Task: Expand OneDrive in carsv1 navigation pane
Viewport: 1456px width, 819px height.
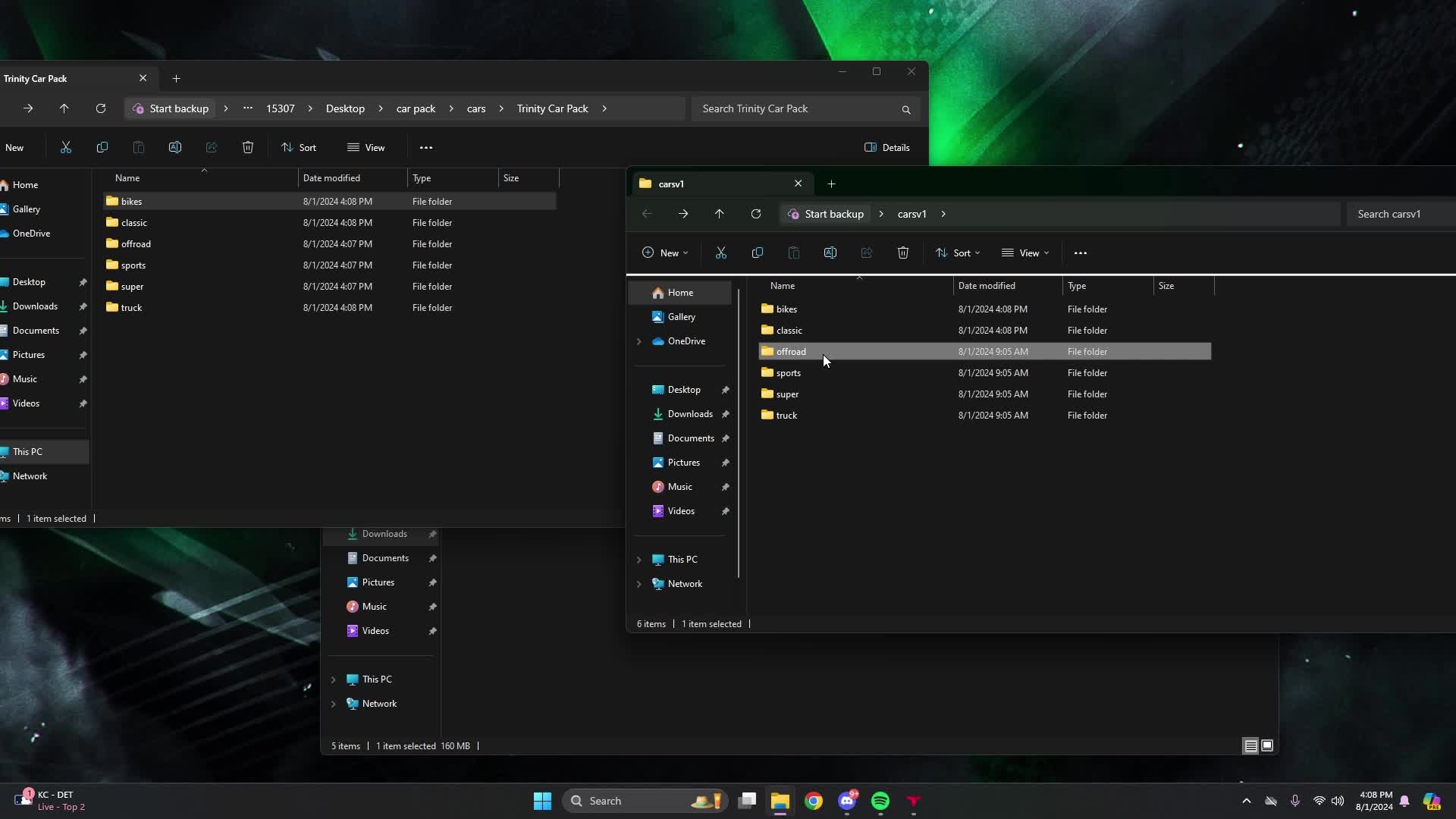Action: click(639, 342)
